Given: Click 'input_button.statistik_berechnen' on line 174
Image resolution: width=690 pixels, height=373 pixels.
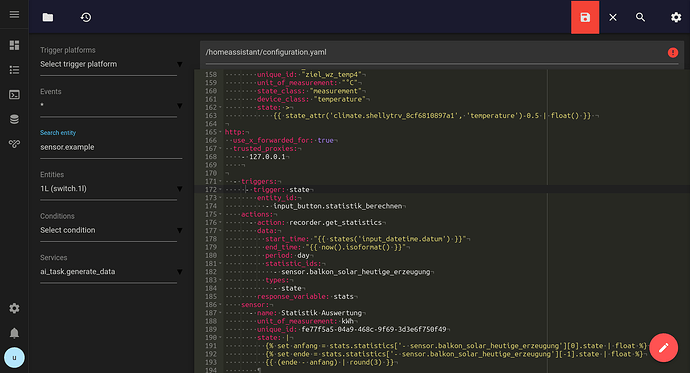Looking at the screenshot, I should [338, 206].
